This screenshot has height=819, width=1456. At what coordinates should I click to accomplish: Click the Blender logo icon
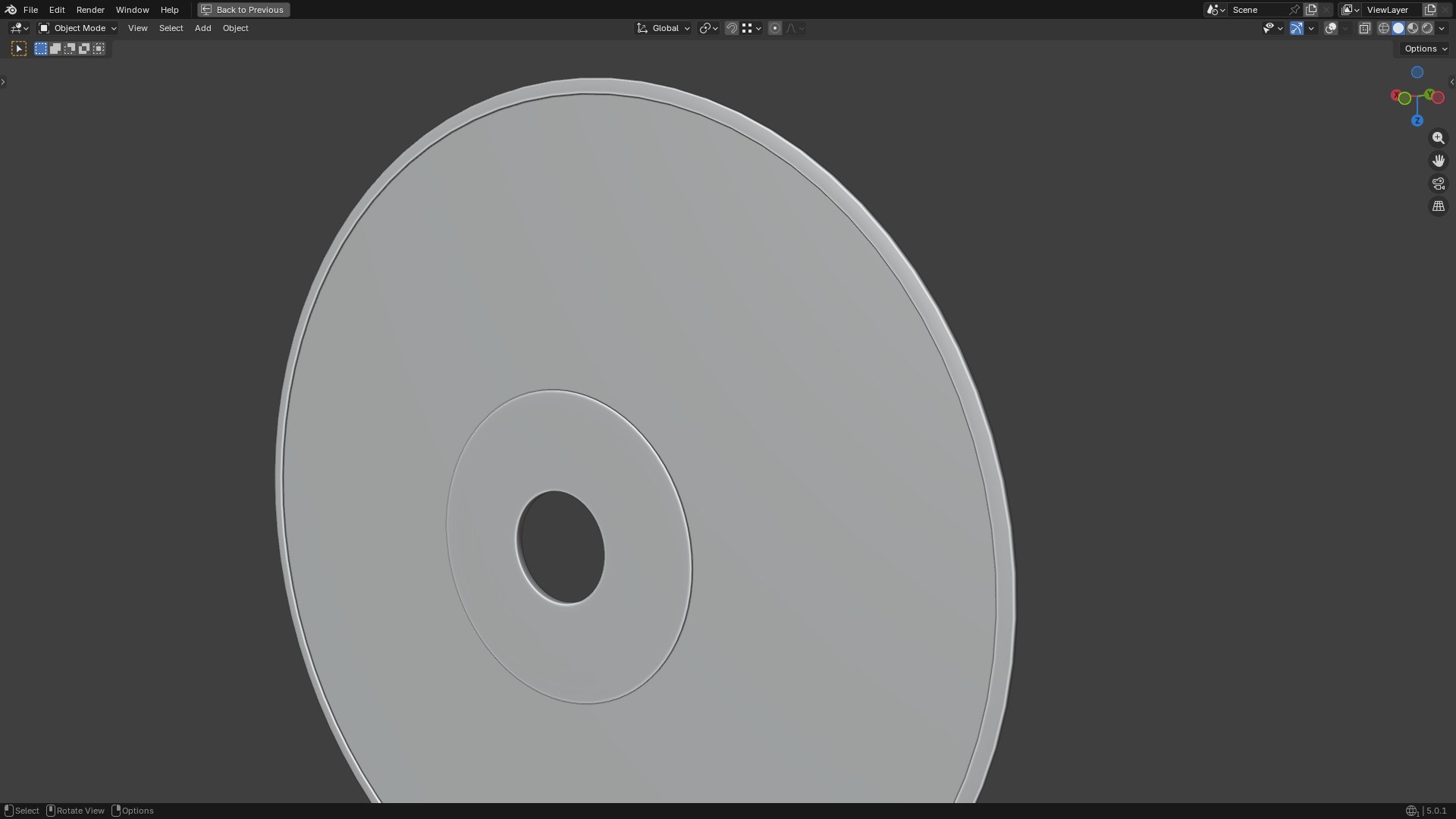(x=11, y=10)
